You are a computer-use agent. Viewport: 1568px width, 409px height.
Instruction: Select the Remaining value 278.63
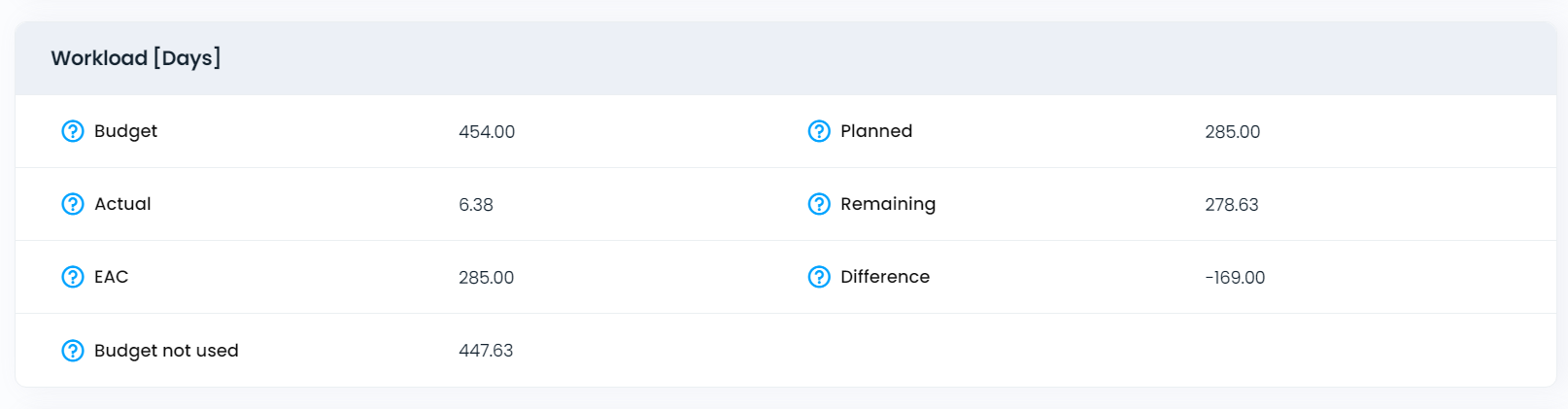click(1232, 205)
